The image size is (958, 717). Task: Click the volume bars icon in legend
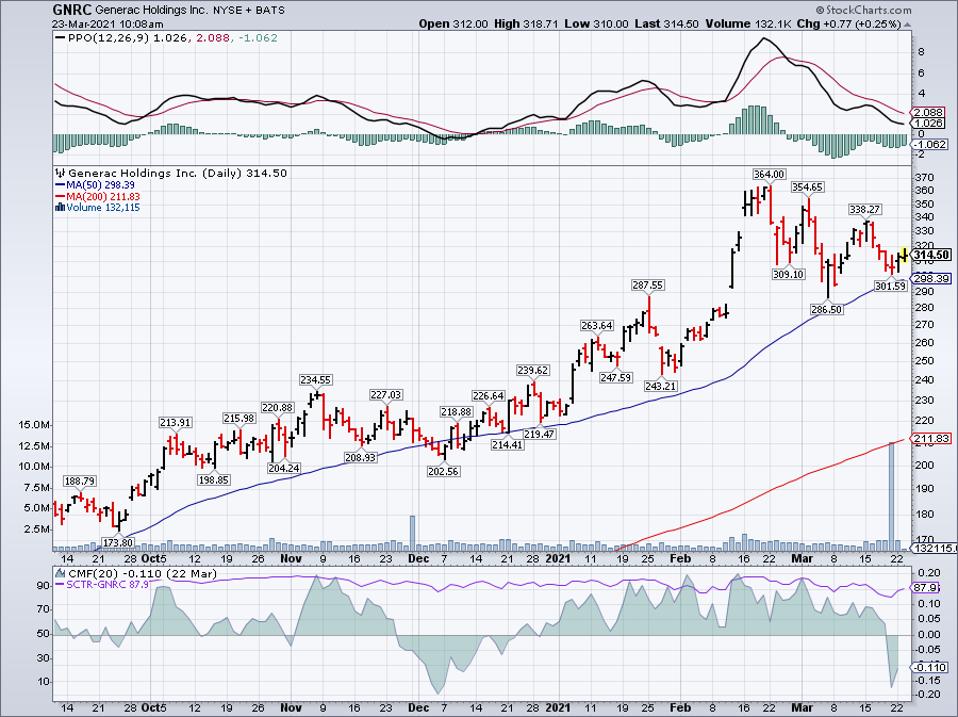pos(60,208)
